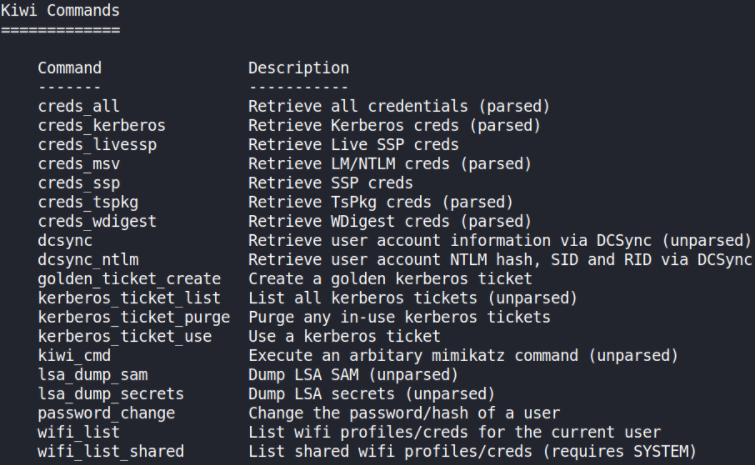Click the Description column header

(299, 68)
